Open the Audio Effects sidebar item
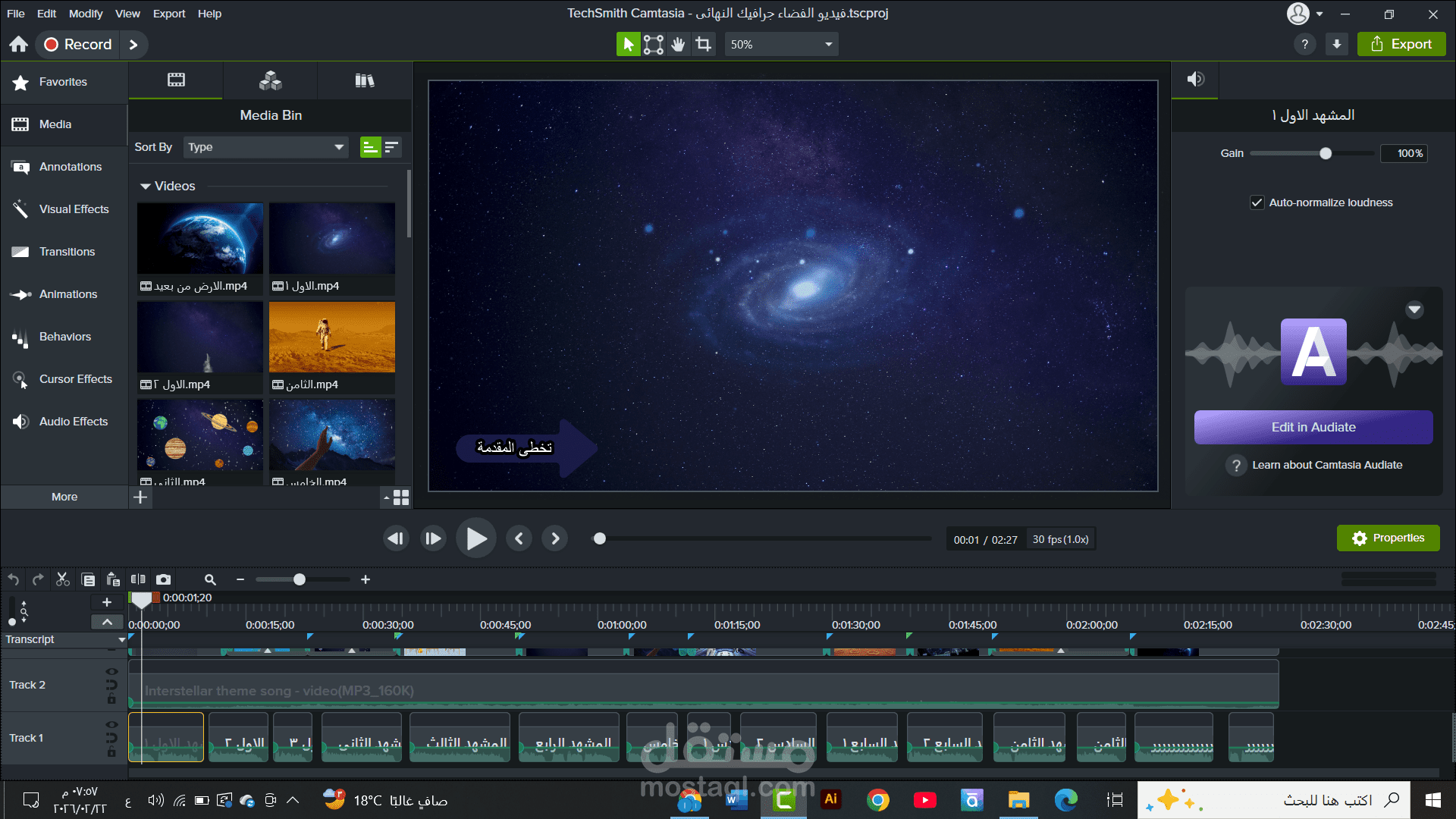 (x=73, y=422)
